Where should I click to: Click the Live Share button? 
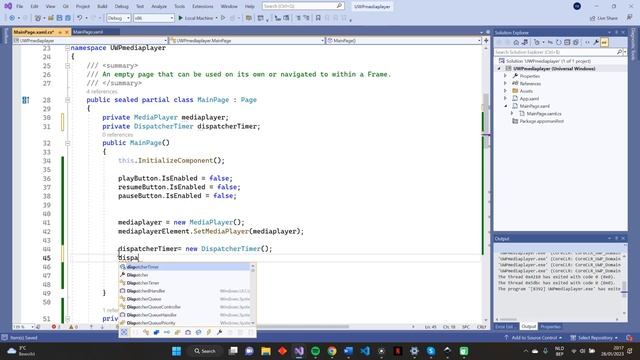(604, 18)
